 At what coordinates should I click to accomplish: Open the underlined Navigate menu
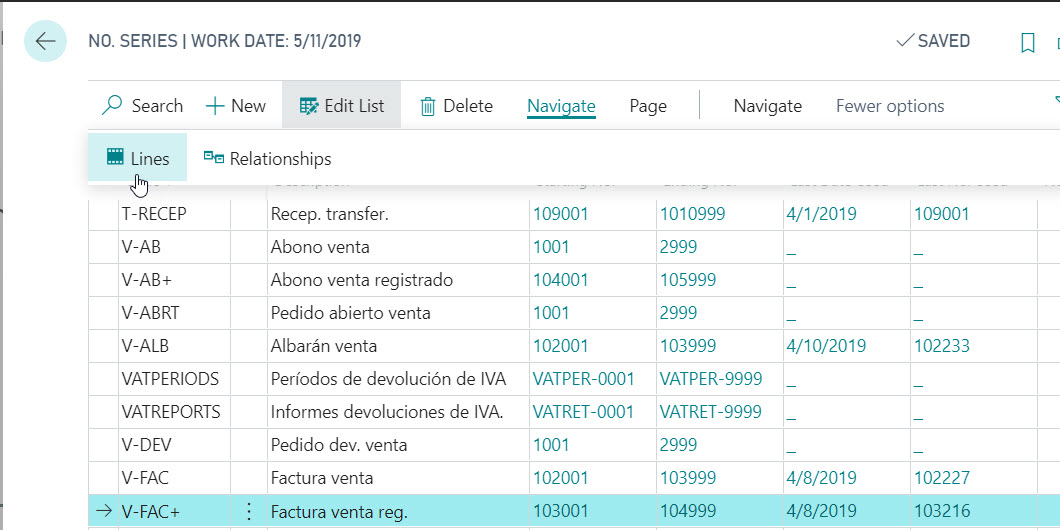click(x=561, y=106)
